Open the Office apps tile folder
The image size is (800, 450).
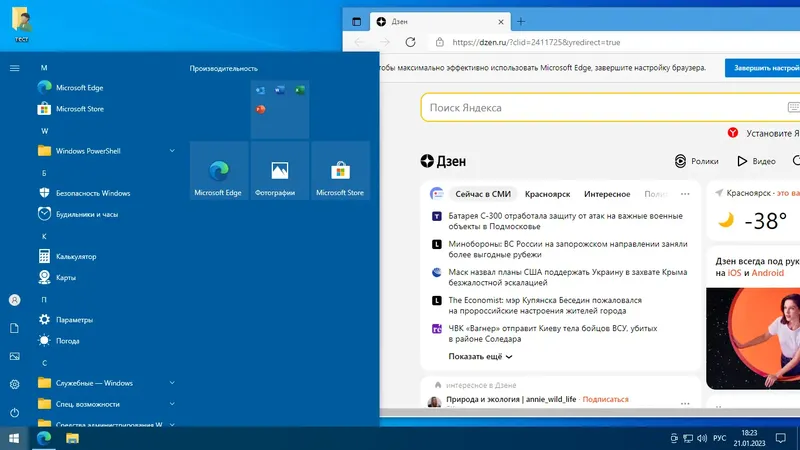[x=280, y=109]
